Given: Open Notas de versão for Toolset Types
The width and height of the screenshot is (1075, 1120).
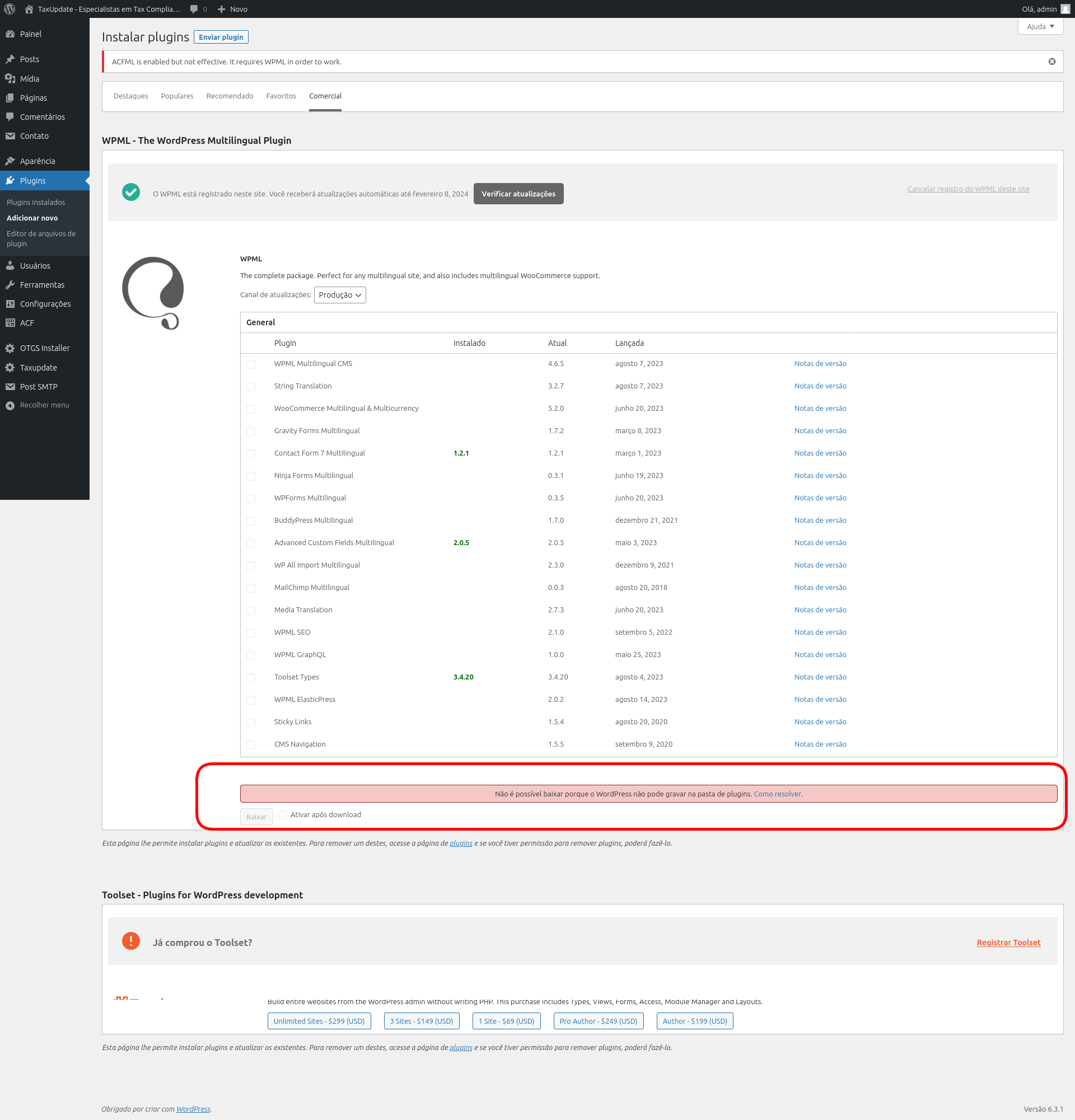Looking at the screenshot, I should (820, 677).
